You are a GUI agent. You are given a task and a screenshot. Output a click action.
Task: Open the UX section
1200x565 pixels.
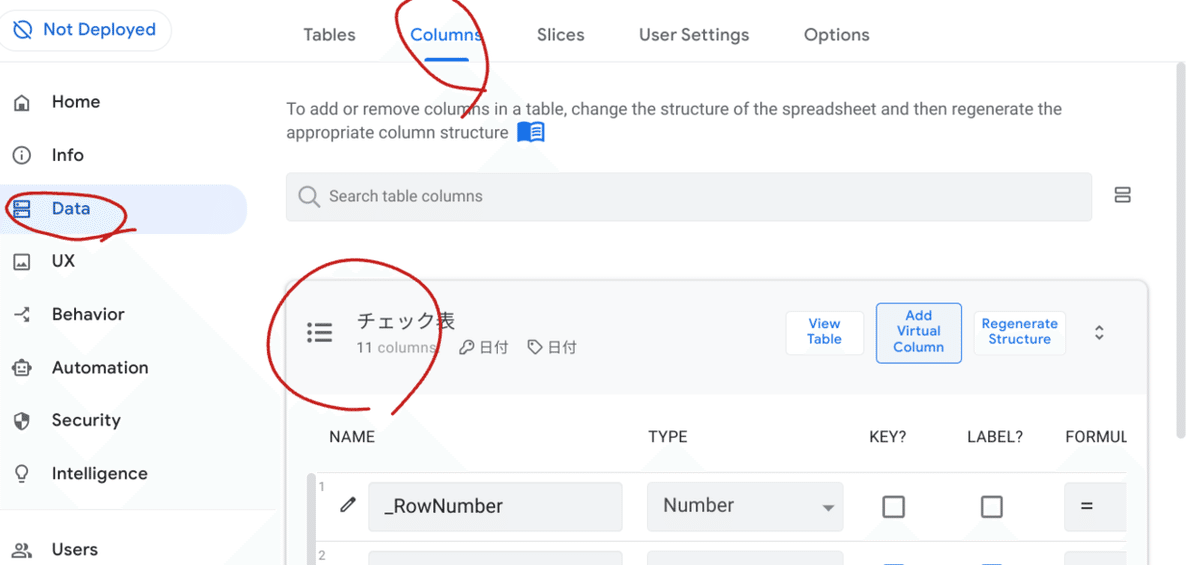[x=63, y=261]
